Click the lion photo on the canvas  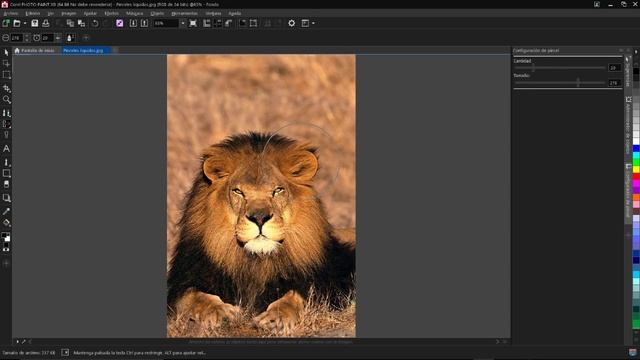pos(261,196)
